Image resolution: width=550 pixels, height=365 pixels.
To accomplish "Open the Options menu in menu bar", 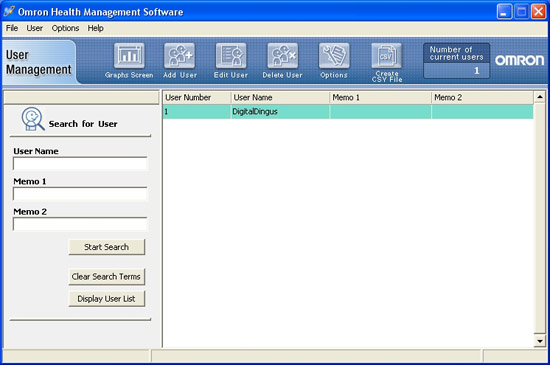I will 65,28.
